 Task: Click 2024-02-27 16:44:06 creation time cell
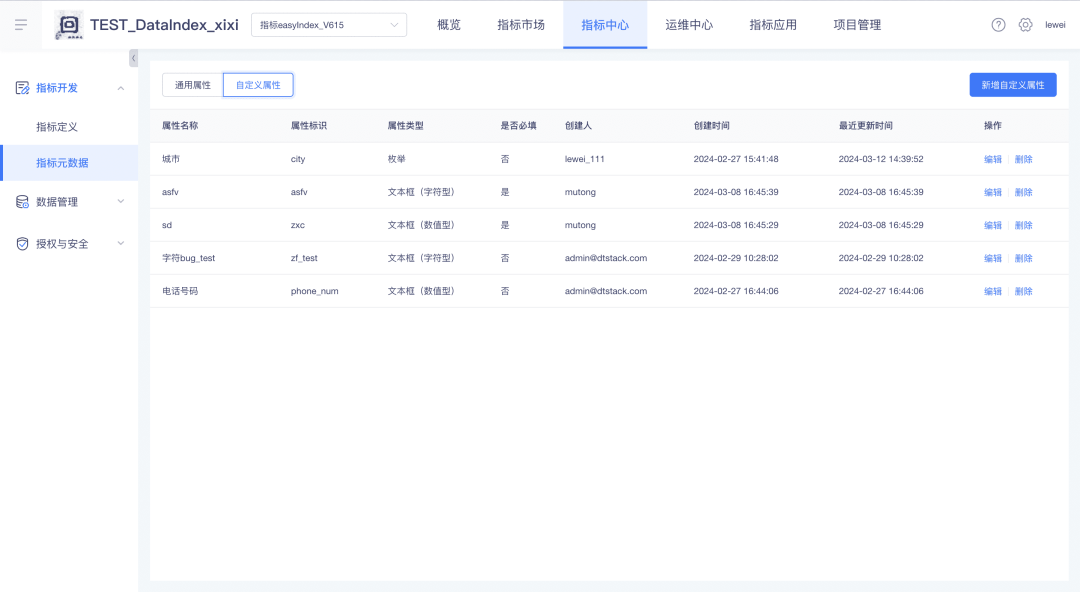tap(736, 292)
